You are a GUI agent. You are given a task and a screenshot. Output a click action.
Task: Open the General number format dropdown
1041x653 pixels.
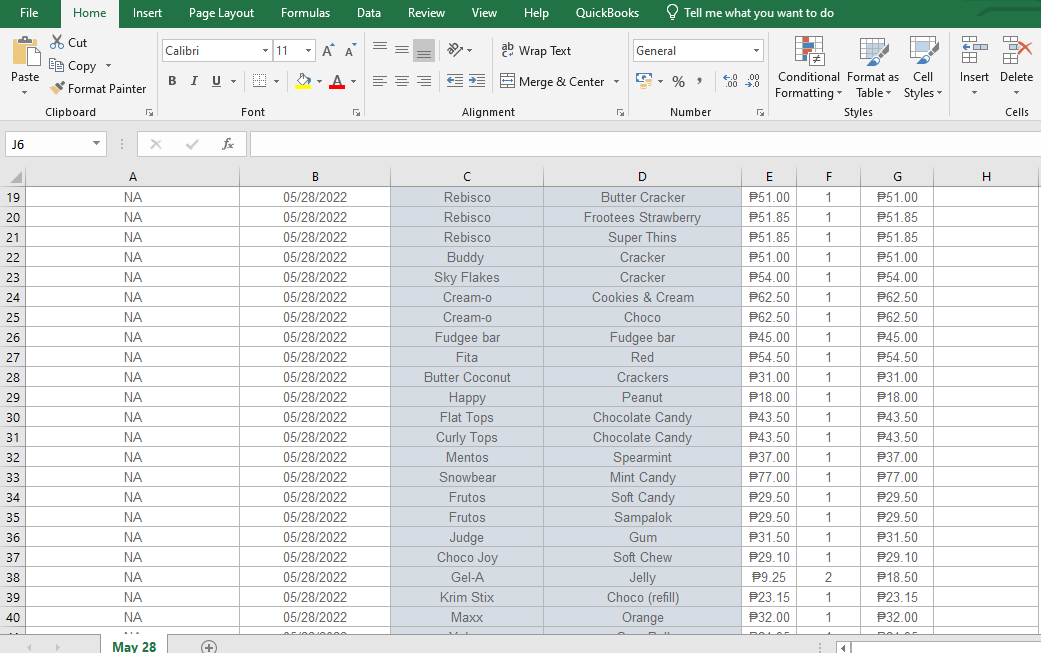click(756, 50)
